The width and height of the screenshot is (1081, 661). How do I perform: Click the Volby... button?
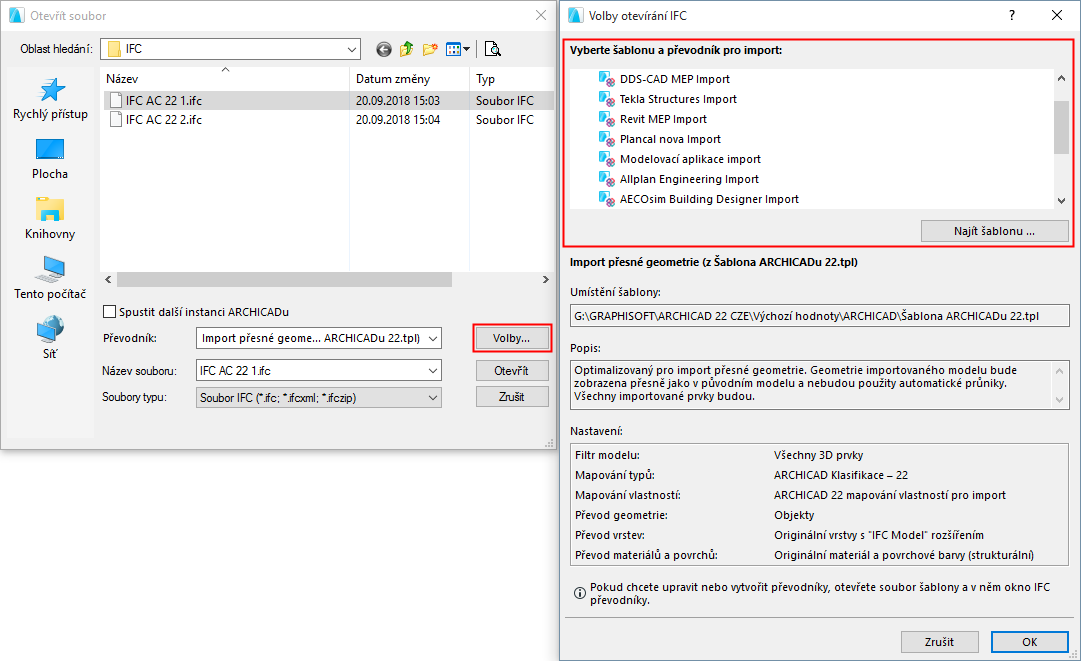[512, 338]
